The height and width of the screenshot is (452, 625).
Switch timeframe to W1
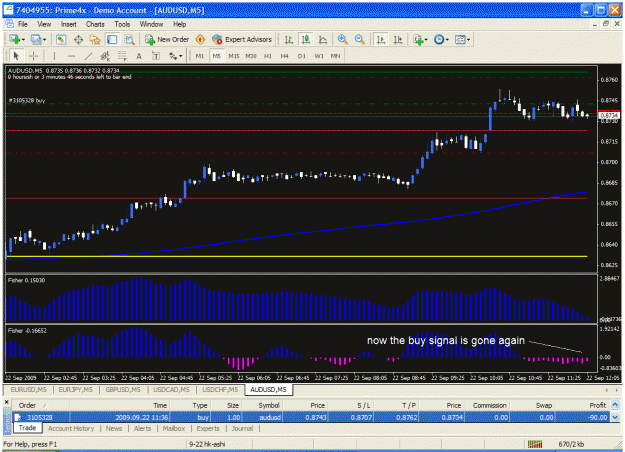(x=319, y=56)
